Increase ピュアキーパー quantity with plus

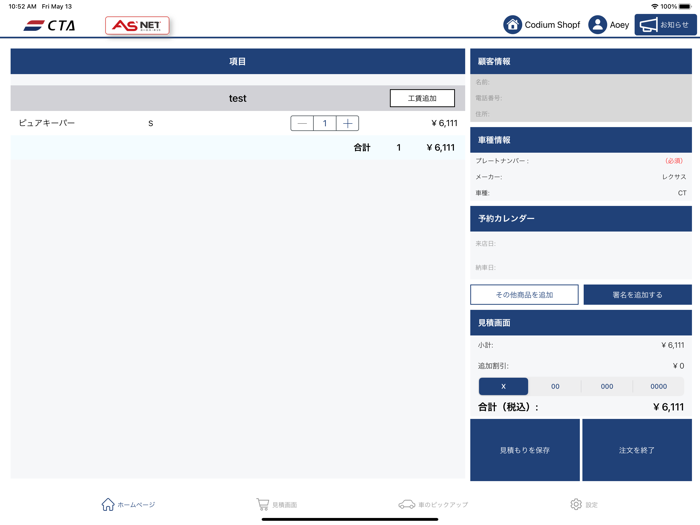click(x=347, y=124)
